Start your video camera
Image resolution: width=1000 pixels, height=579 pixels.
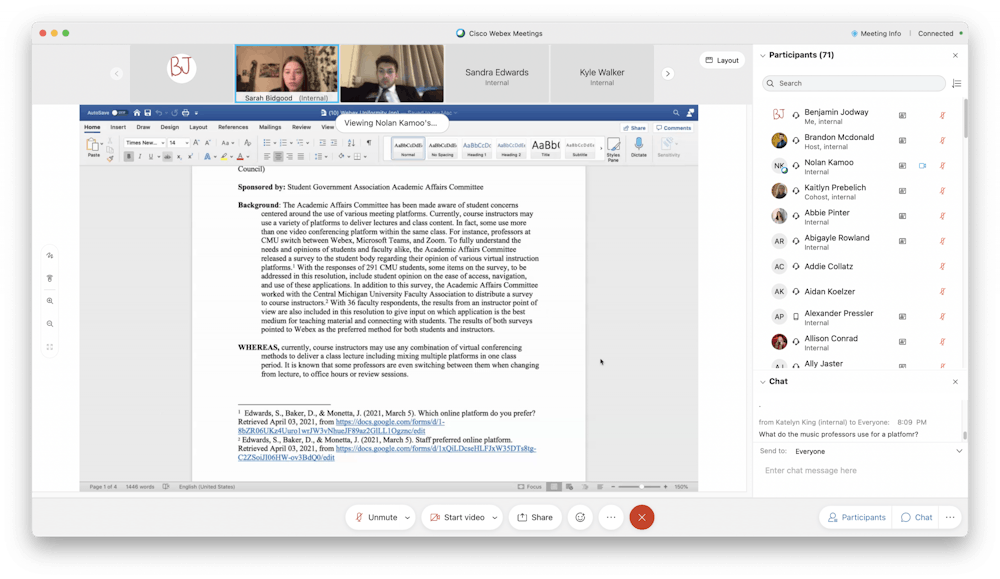coord(457,517)
